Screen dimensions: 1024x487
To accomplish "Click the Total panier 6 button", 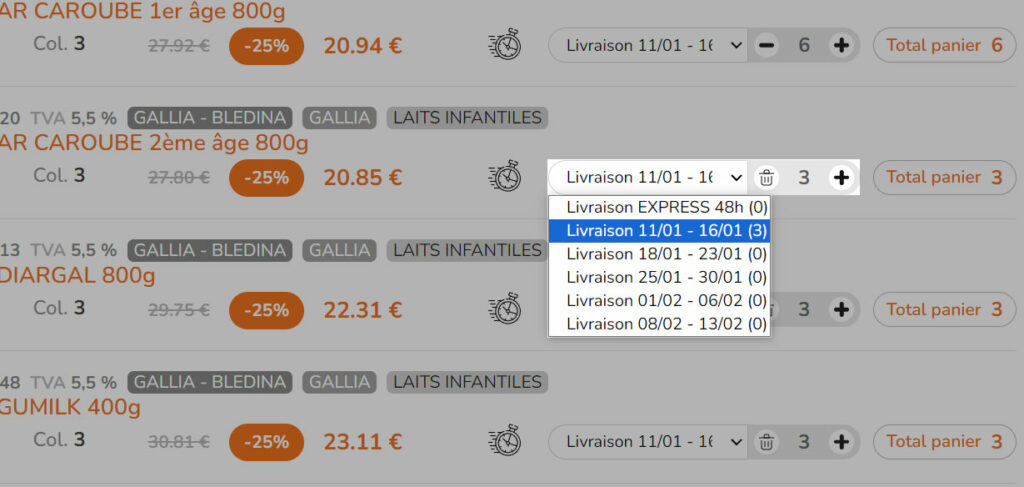I will point(944,45).
